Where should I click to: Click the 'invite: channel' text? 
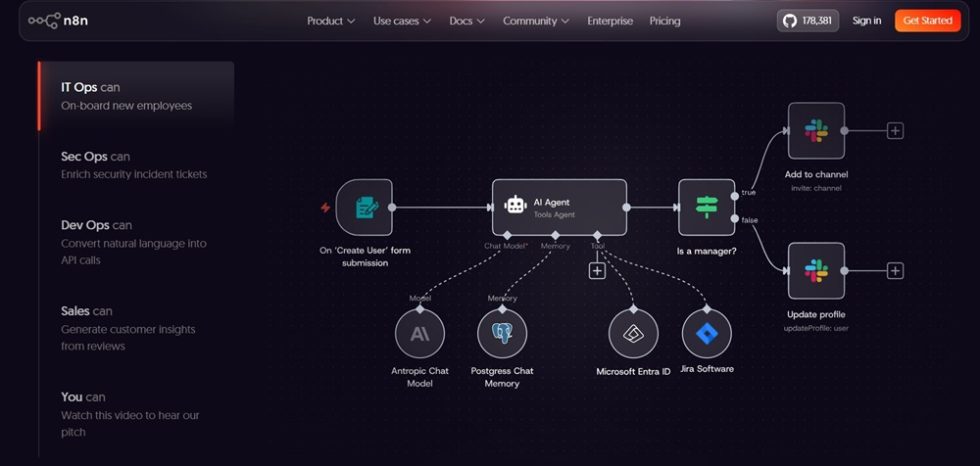[816, 188]
